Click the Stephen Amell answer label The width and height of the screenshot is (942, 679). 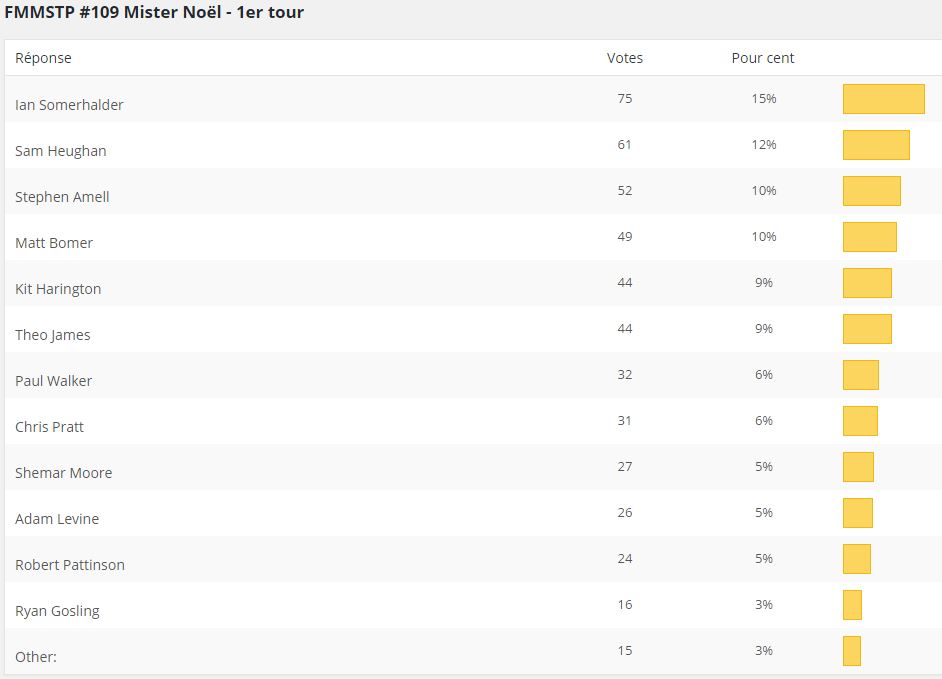coord(62,197)
